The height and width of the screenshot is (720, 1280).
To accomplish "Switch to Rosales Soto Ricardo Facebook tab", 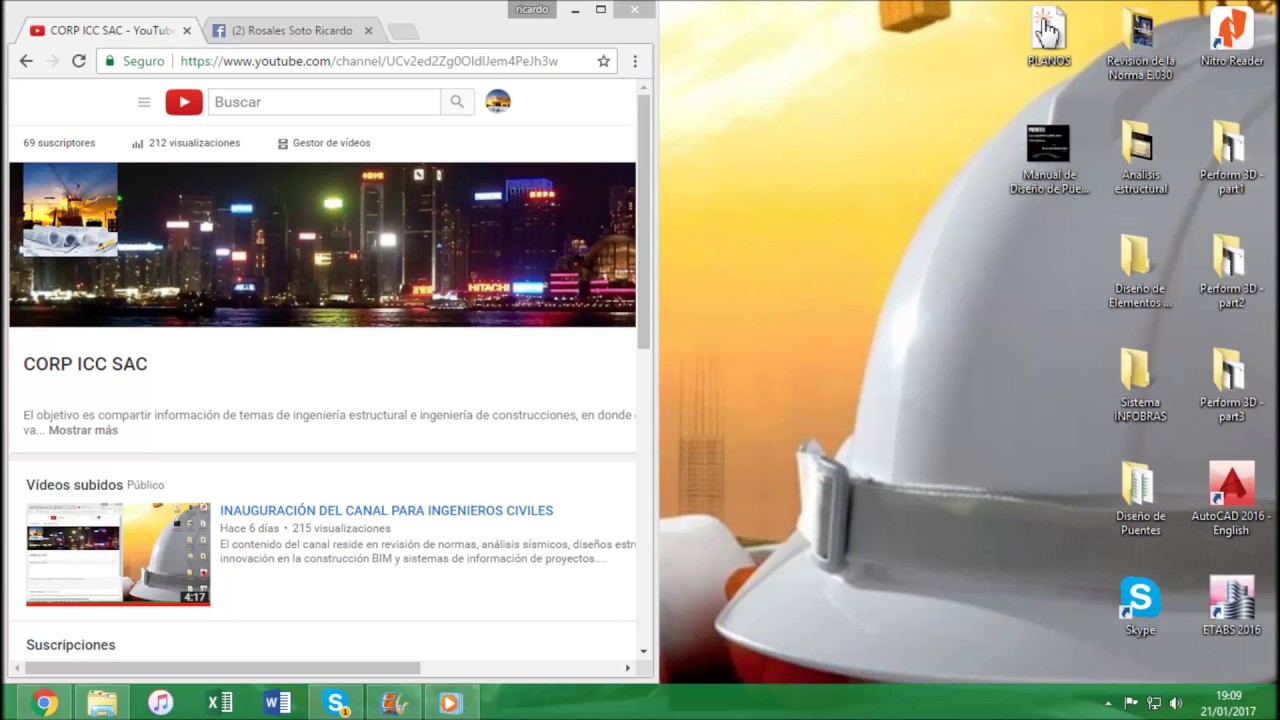I will coord(291,31).
